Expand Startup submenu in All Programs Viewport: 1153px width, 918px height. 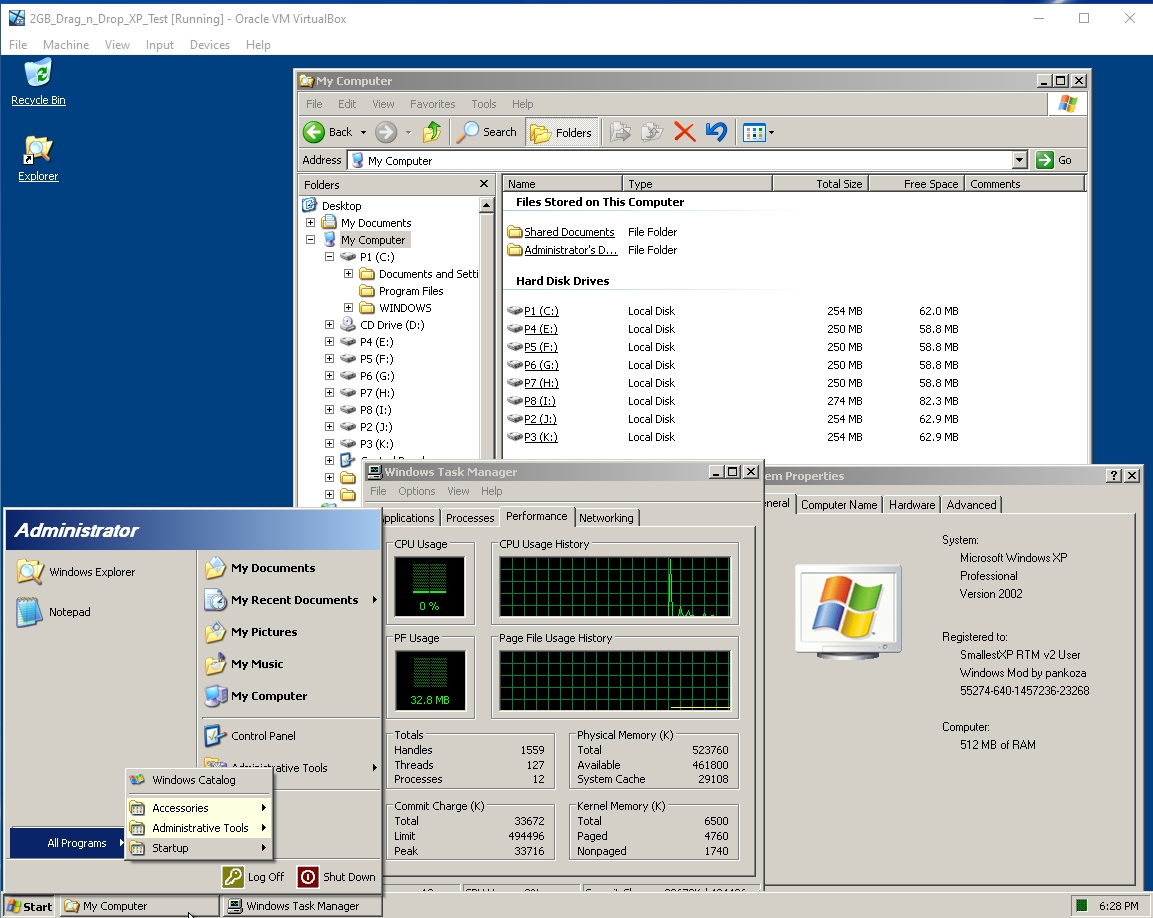[x=199, y=848]
